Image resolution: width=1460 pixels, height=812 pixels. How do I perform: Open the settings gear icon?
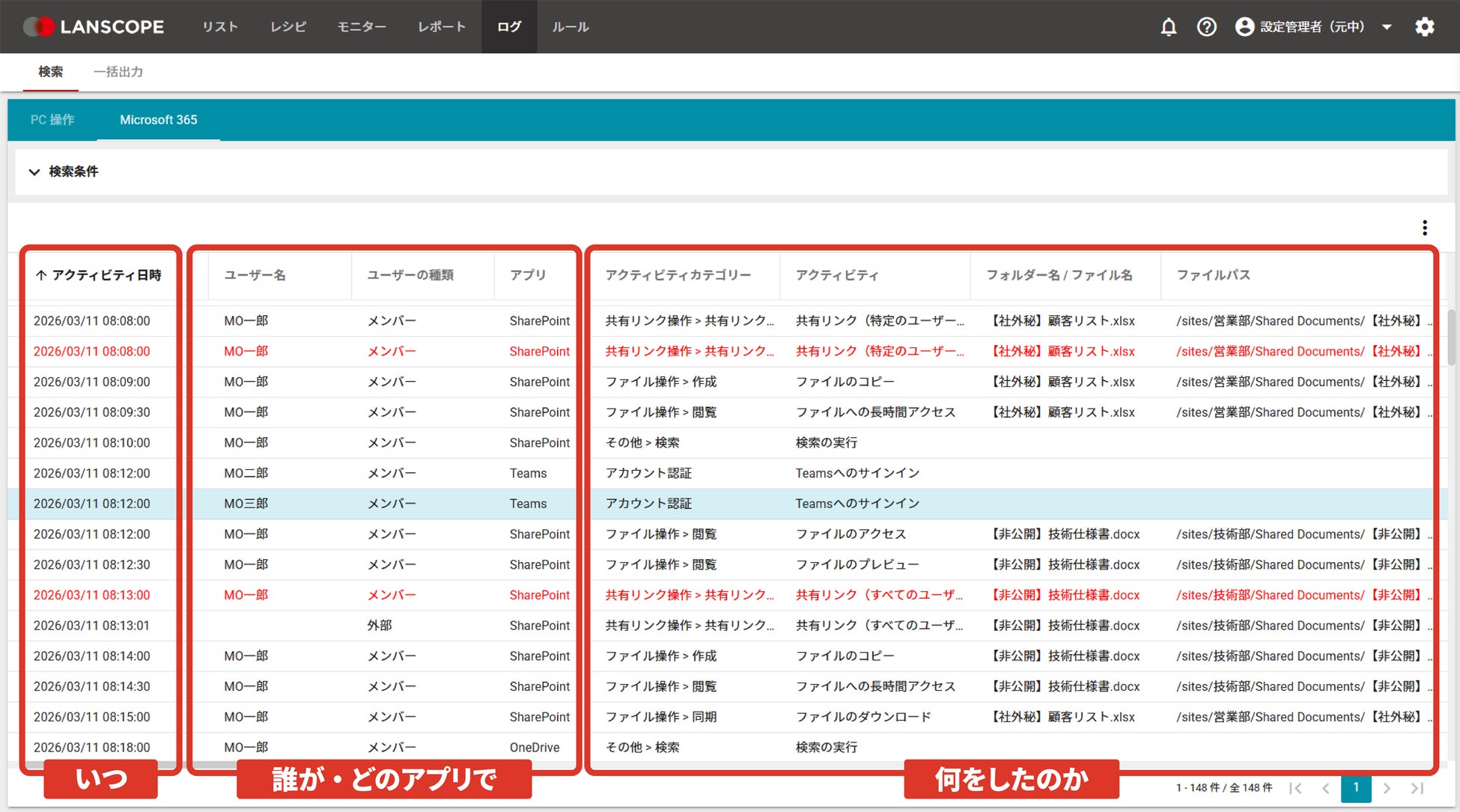pos(1424,27)
